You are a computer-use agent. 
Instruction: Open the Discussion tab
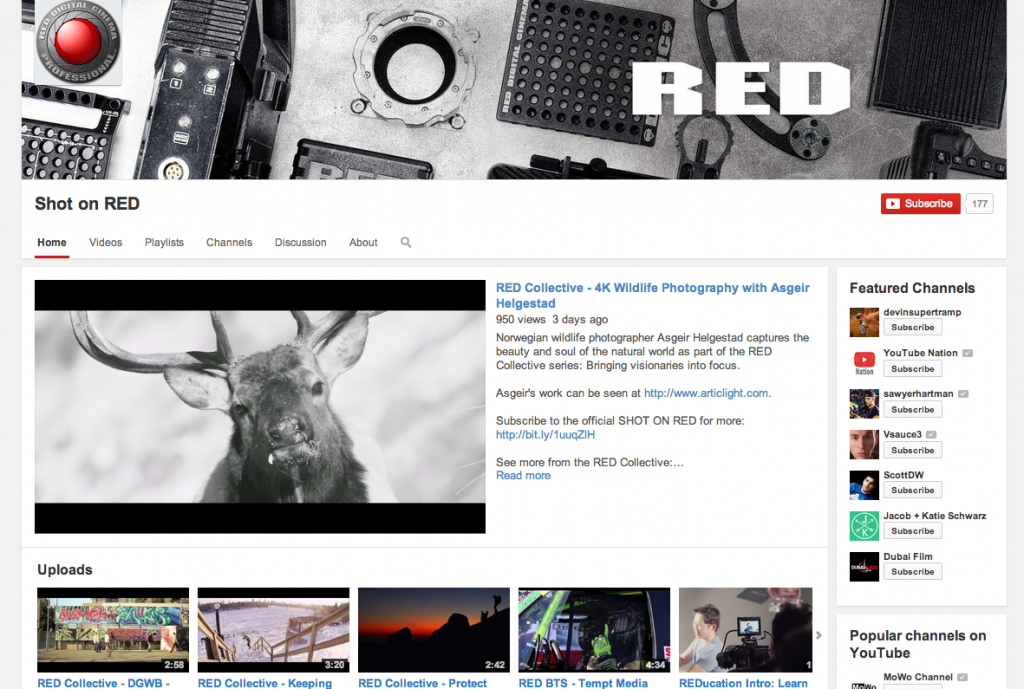(300, 242)
